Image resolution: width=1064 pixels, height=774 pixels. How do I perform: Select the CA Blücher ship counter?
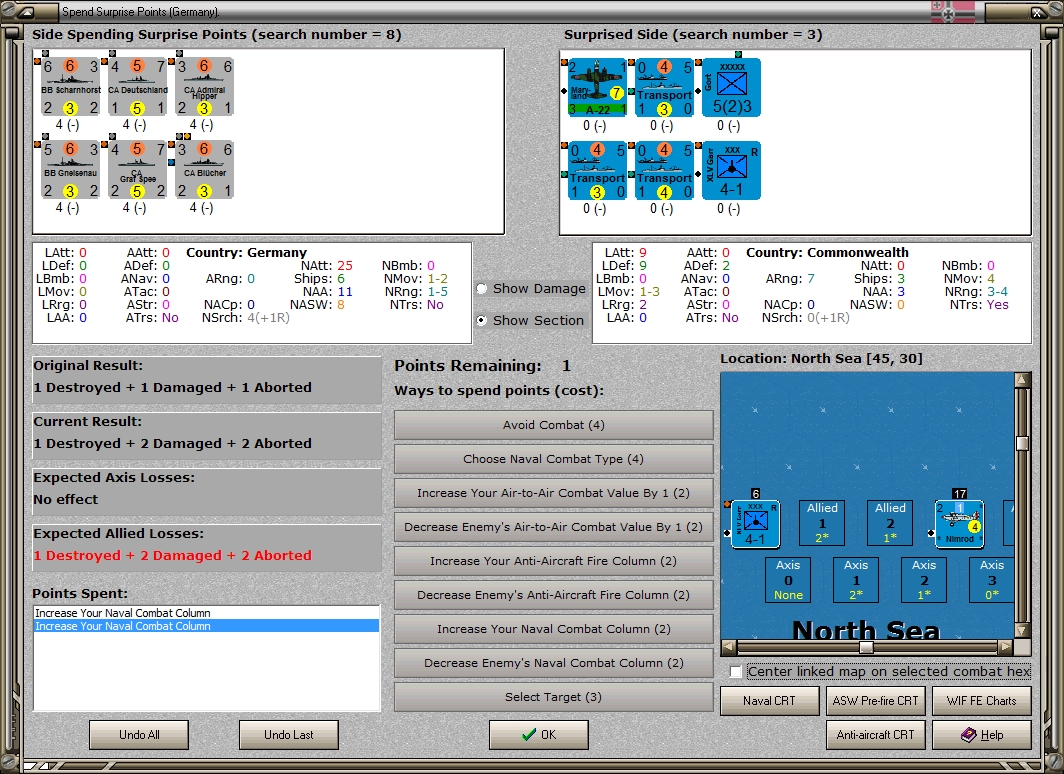204,170
